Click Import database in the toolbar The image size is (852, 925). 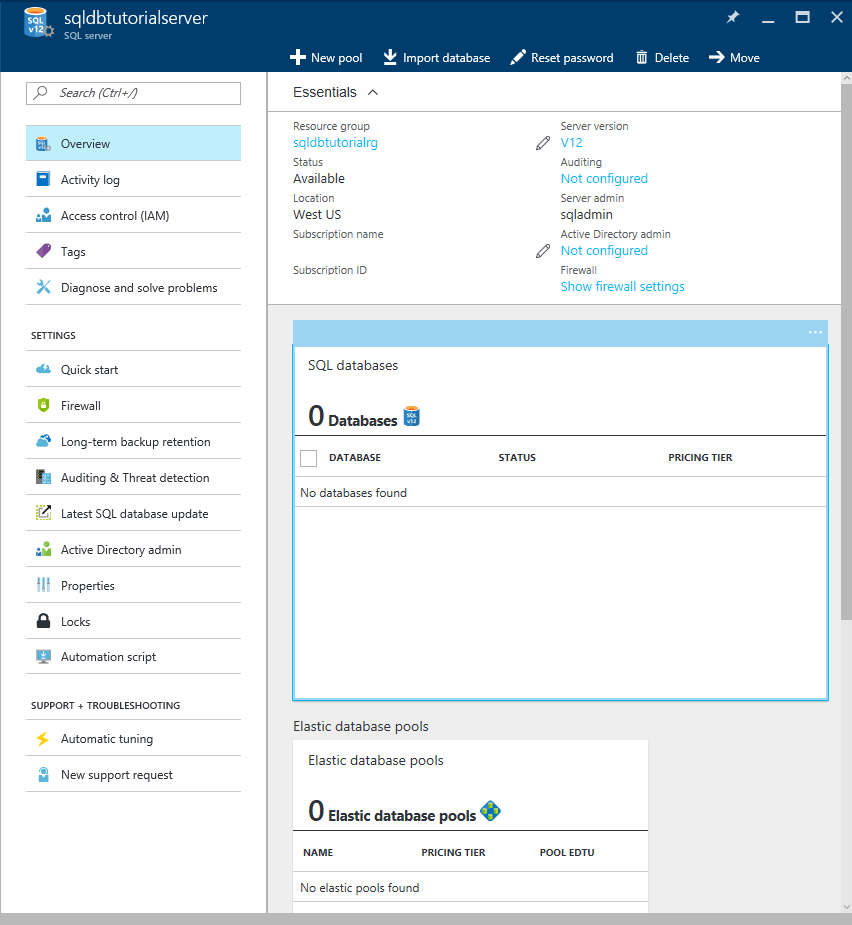coord(437,58)
